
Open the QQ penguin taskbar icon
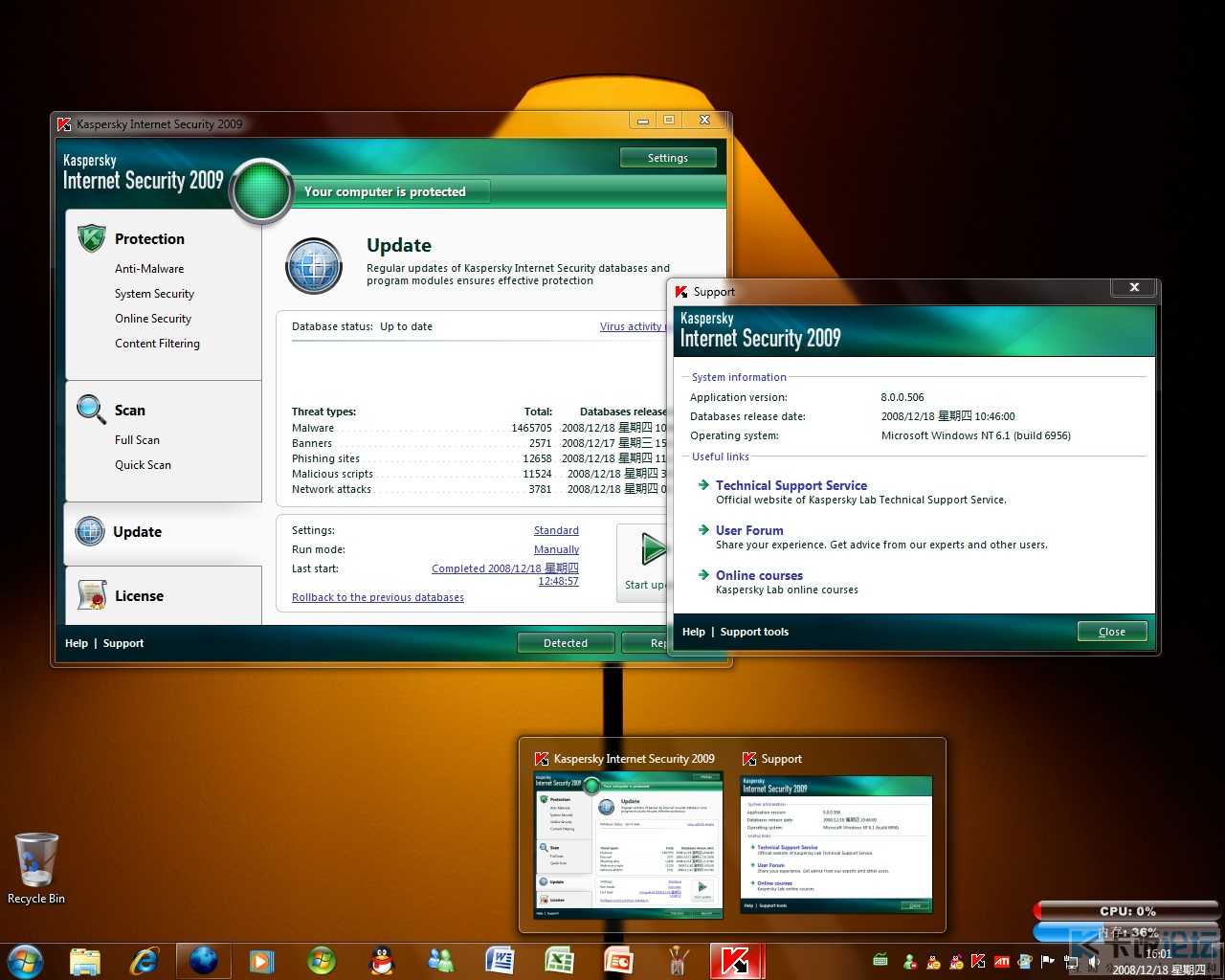[382, 961]
